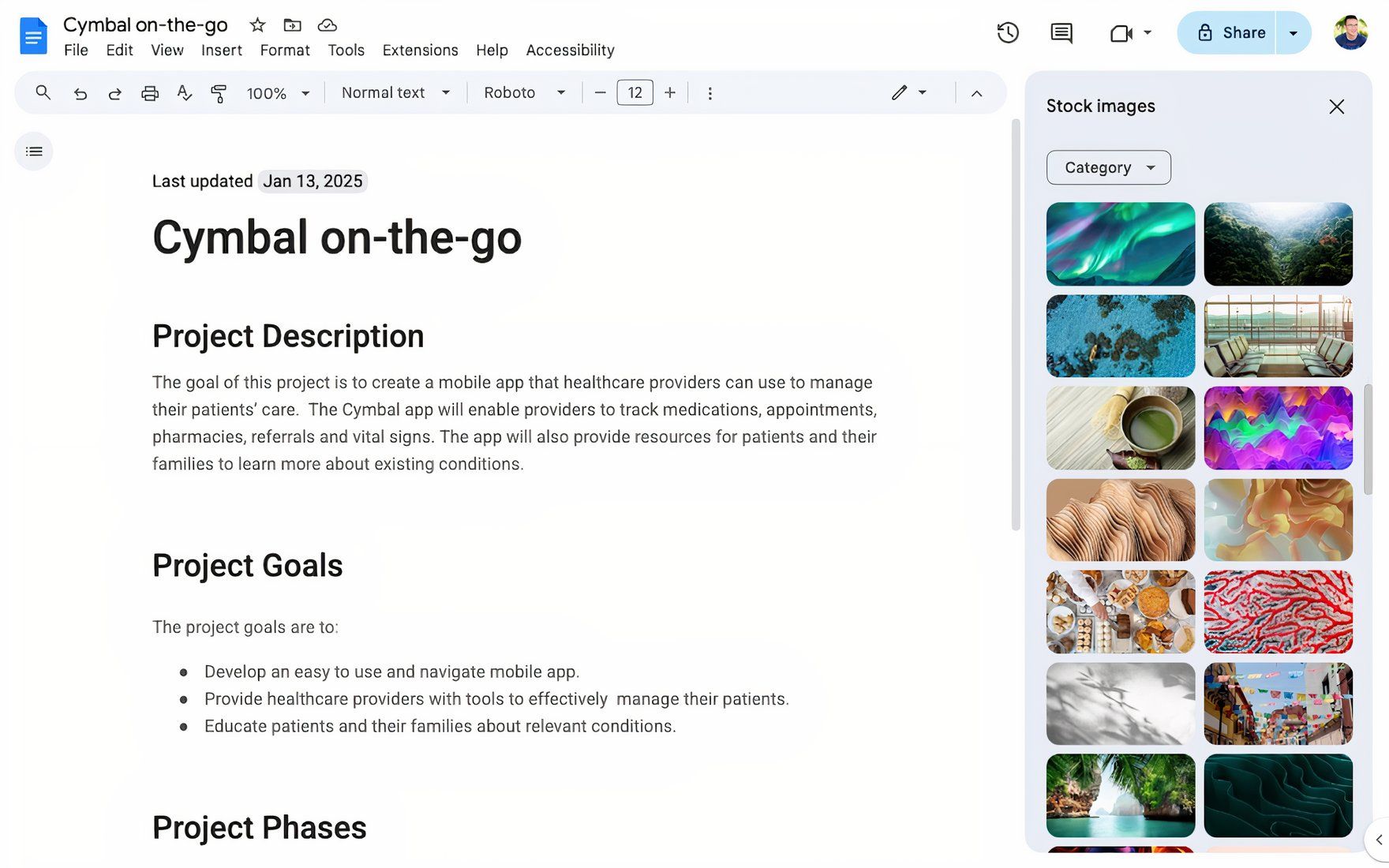The height and width of the screenshot is (868, 1389).
Task: Open the Extensions menu
Action: click(420, 51)
